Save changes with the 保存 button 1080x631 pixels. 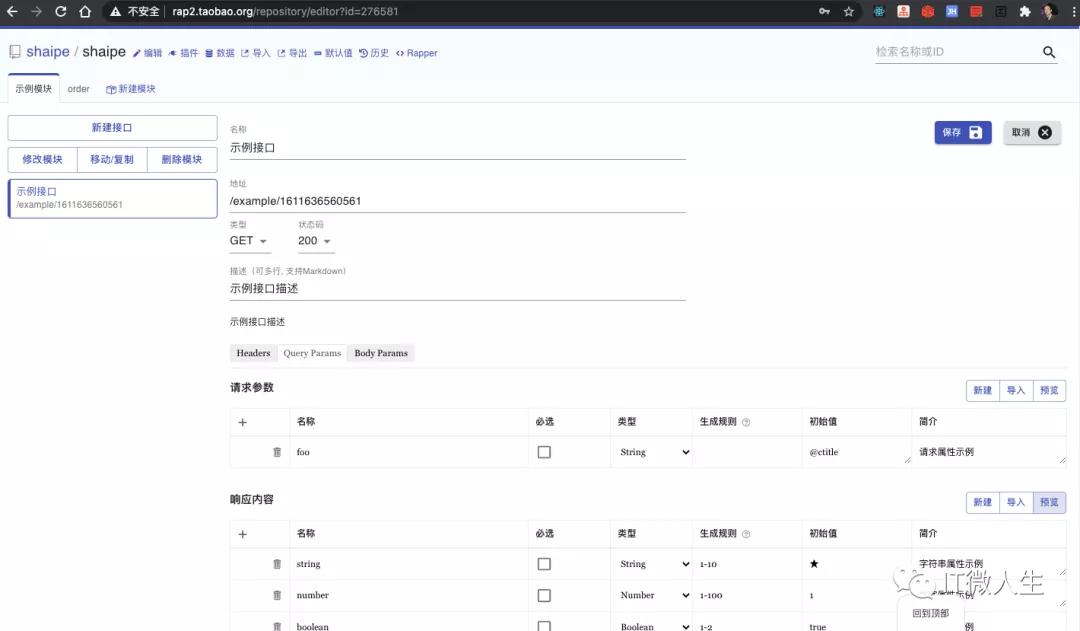coord(961,132)
